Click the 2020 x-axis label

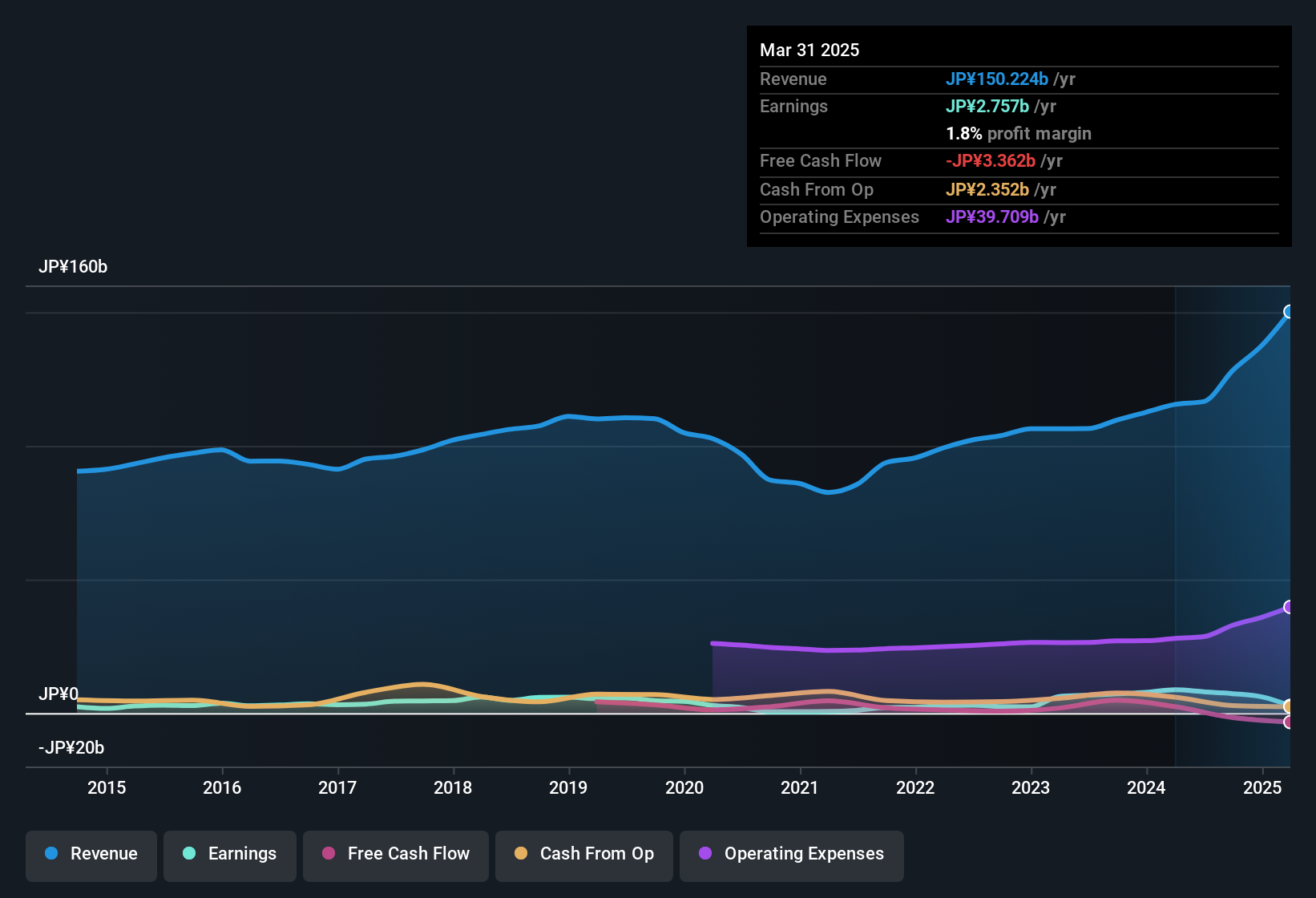(x=684, y=787)
